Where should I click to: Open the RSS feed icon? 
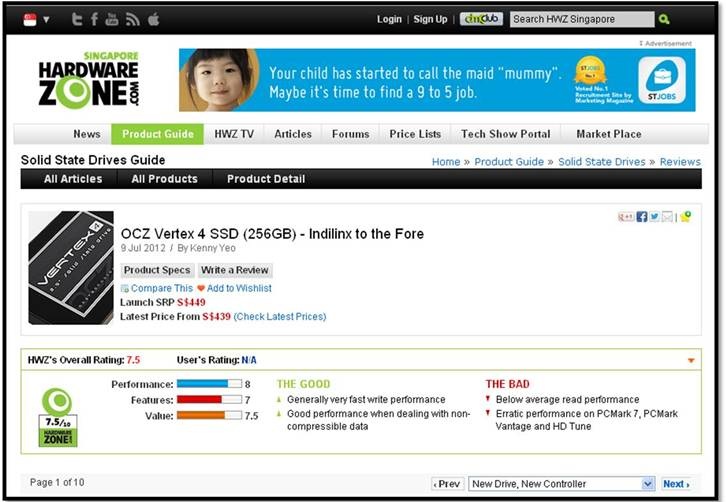tap(133, 19)
